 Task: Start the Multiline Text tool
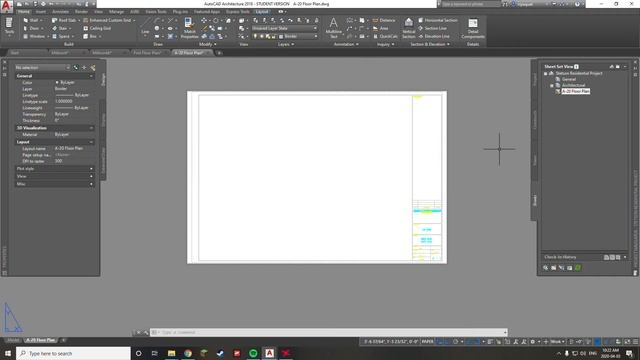pos(333,28)
